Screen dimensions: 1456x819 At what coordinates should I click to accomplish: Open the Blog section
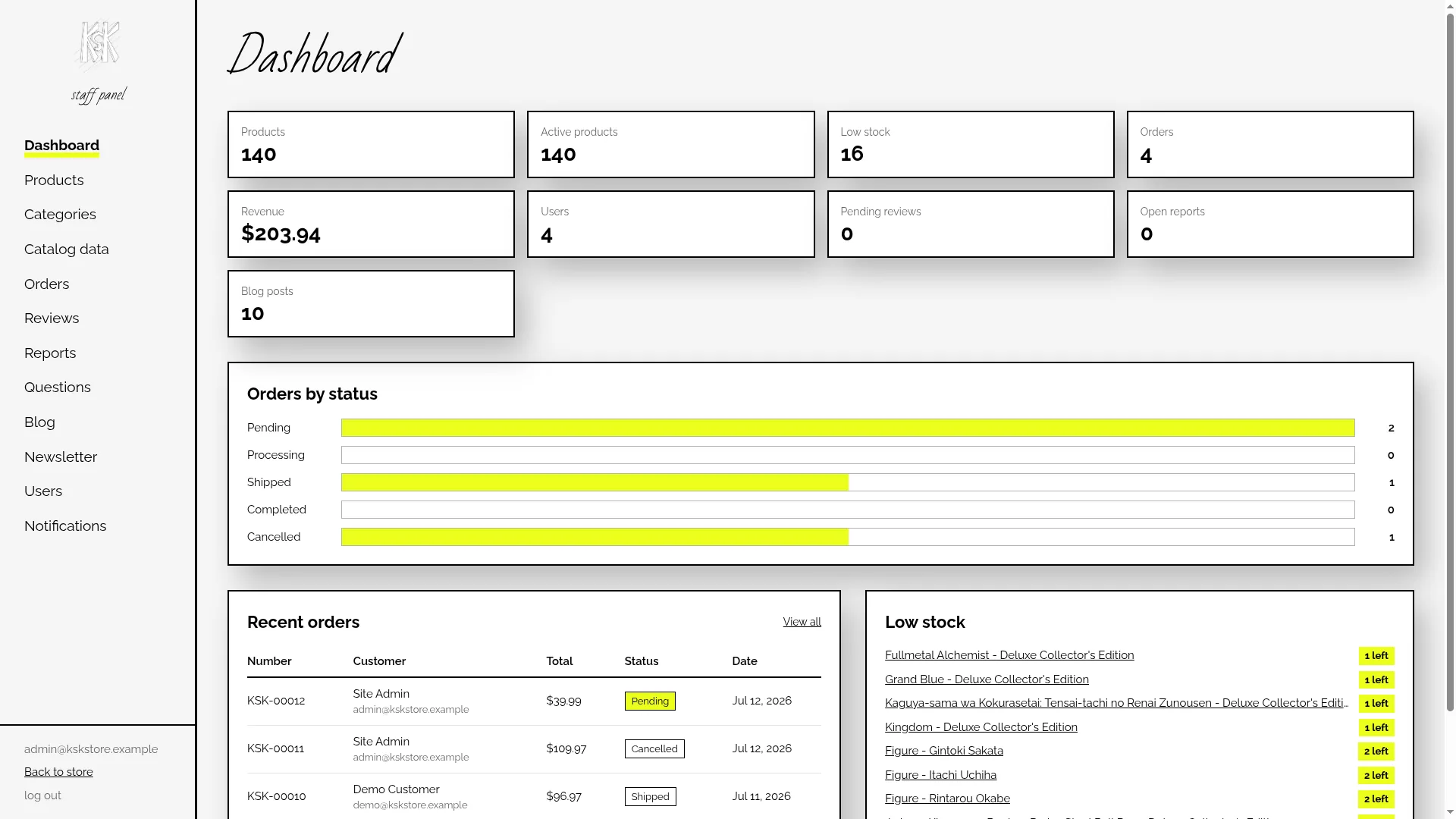click(39, 422)
